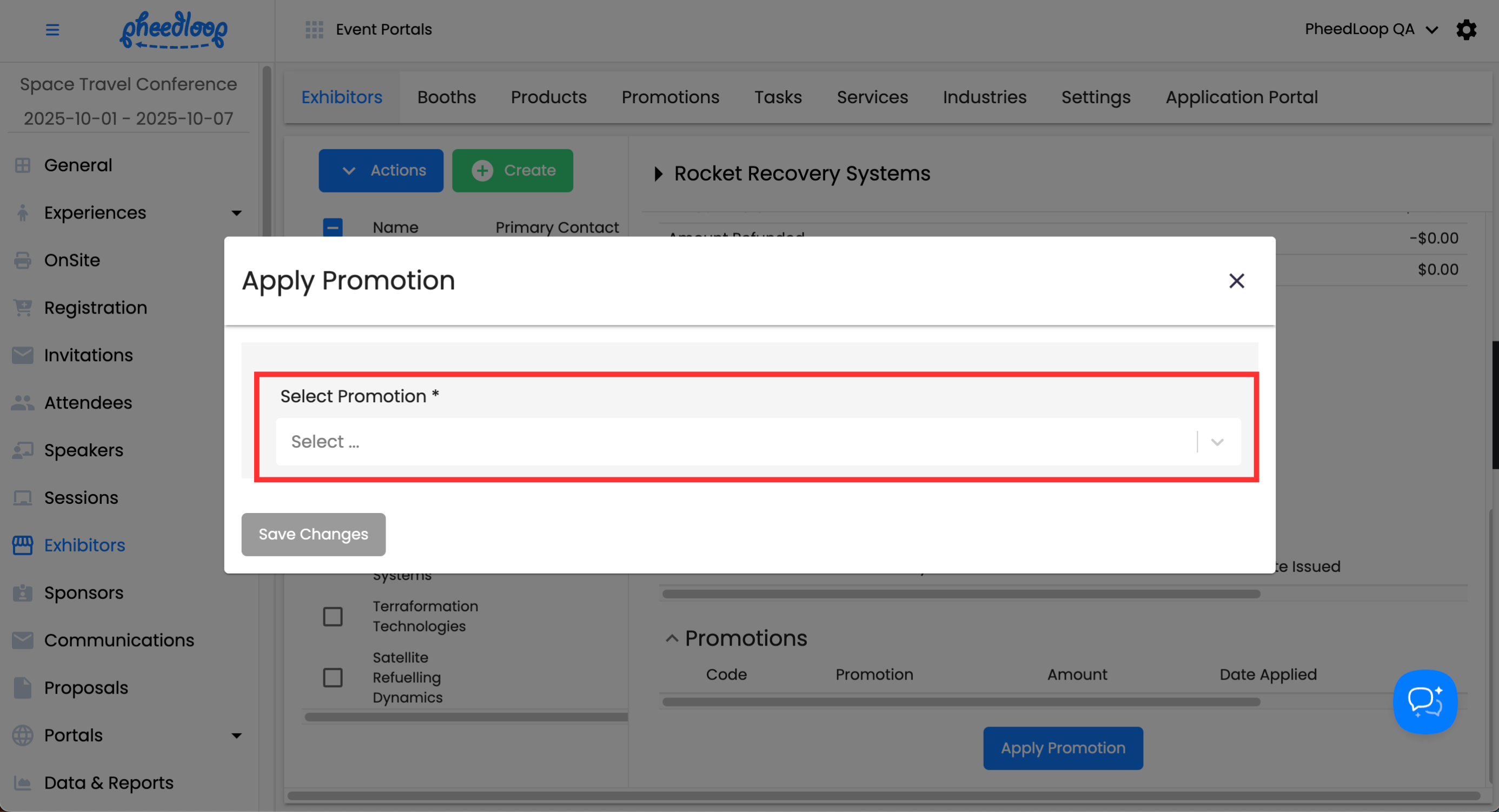Click the Event Portals grid icon

click(x=314, y=29)
